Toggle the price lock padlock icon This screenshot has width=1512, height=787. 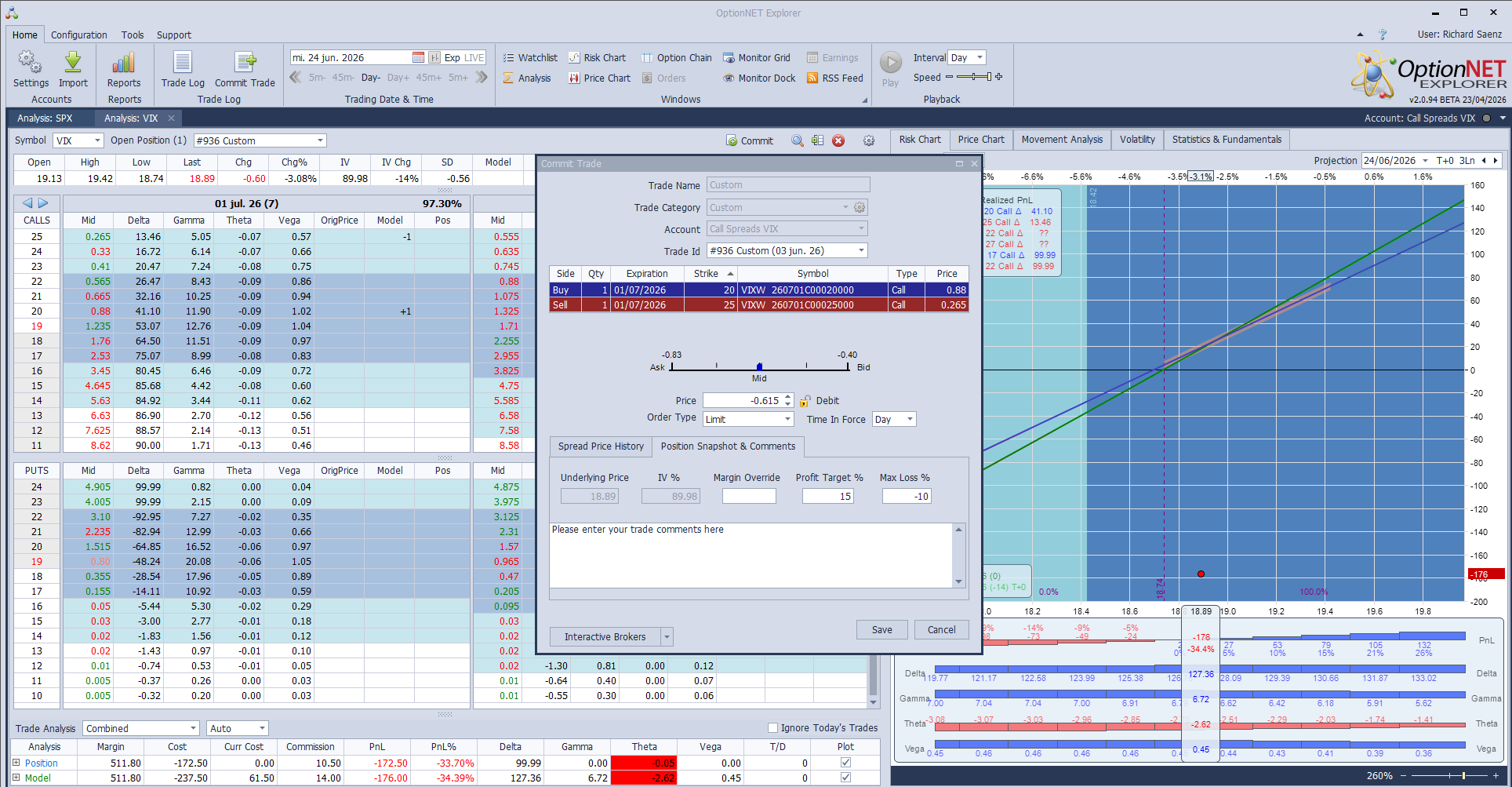pyautogui.click(x=805, y=401)
